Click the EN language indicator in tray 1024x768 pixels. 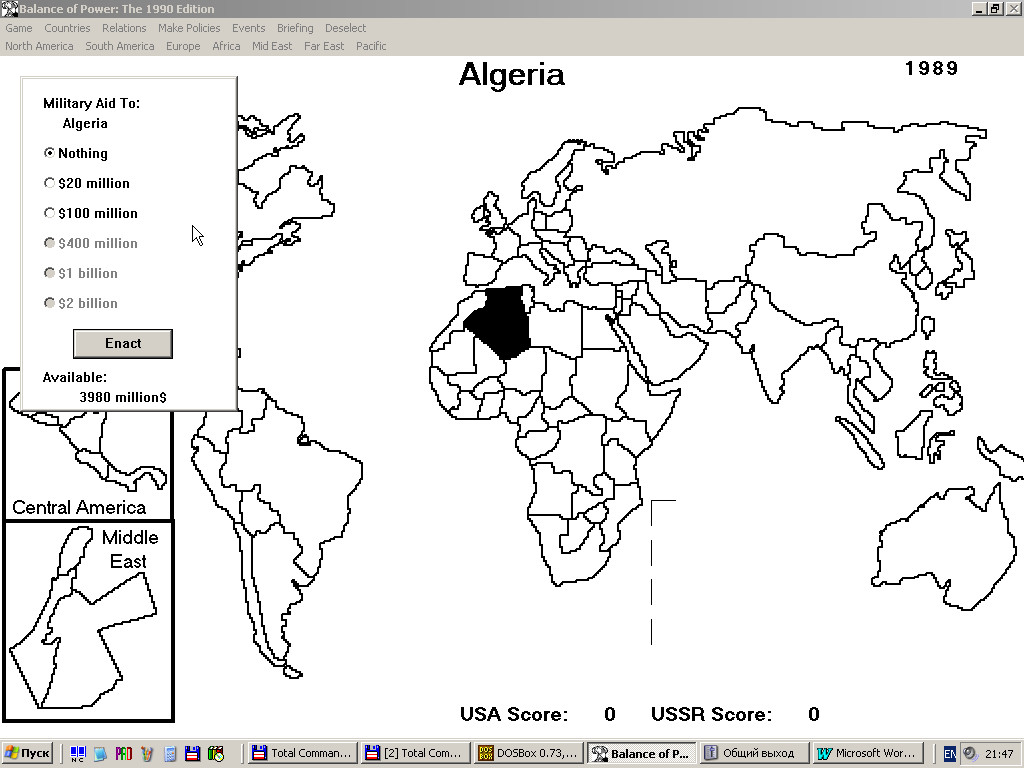coord(950,754)
